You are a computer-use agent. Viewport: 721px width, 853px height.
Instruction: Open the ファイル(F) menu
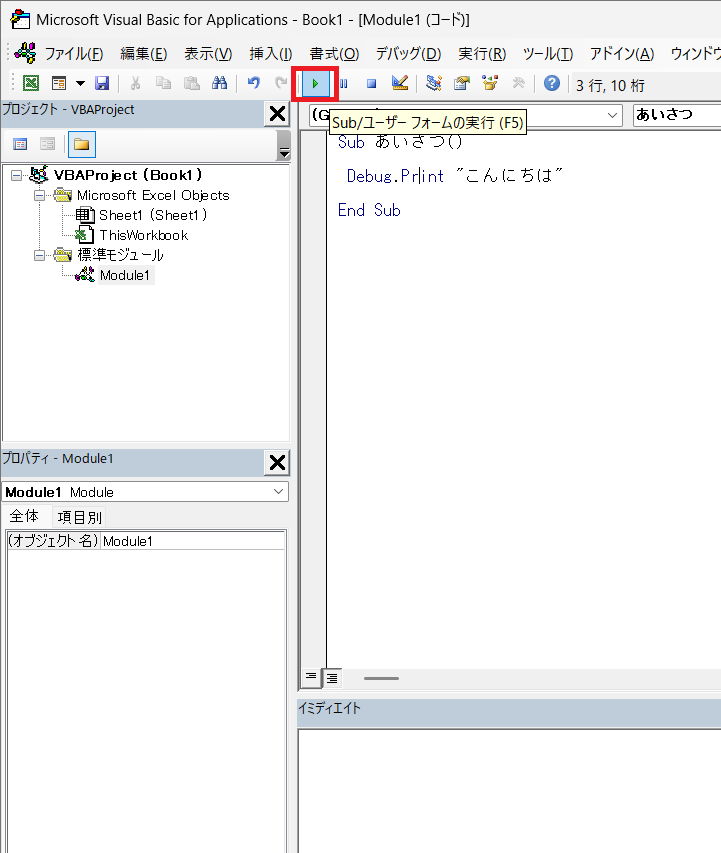[73, 54]
